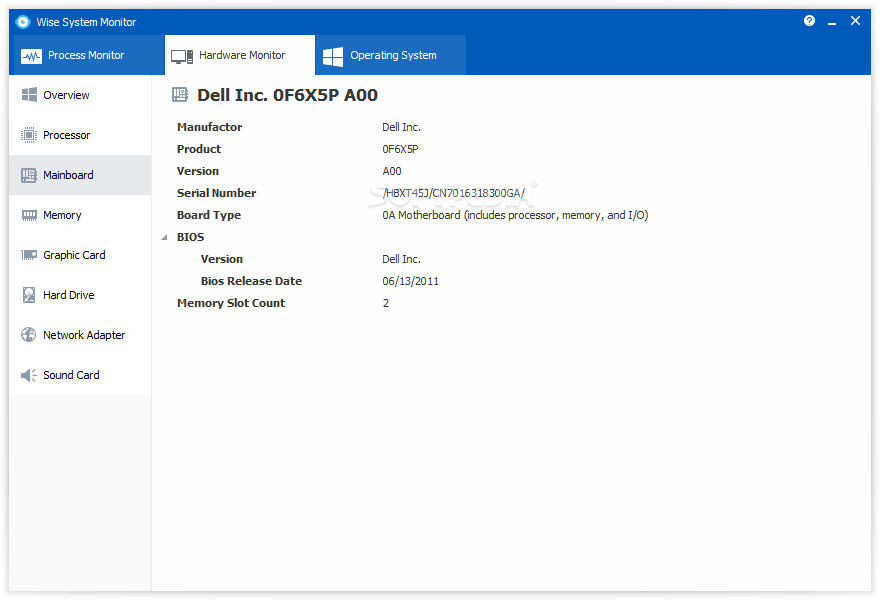Click the BIOS 'Version' sub-label
The width and height of the screenshot is (880, 600).
[222, 259]
